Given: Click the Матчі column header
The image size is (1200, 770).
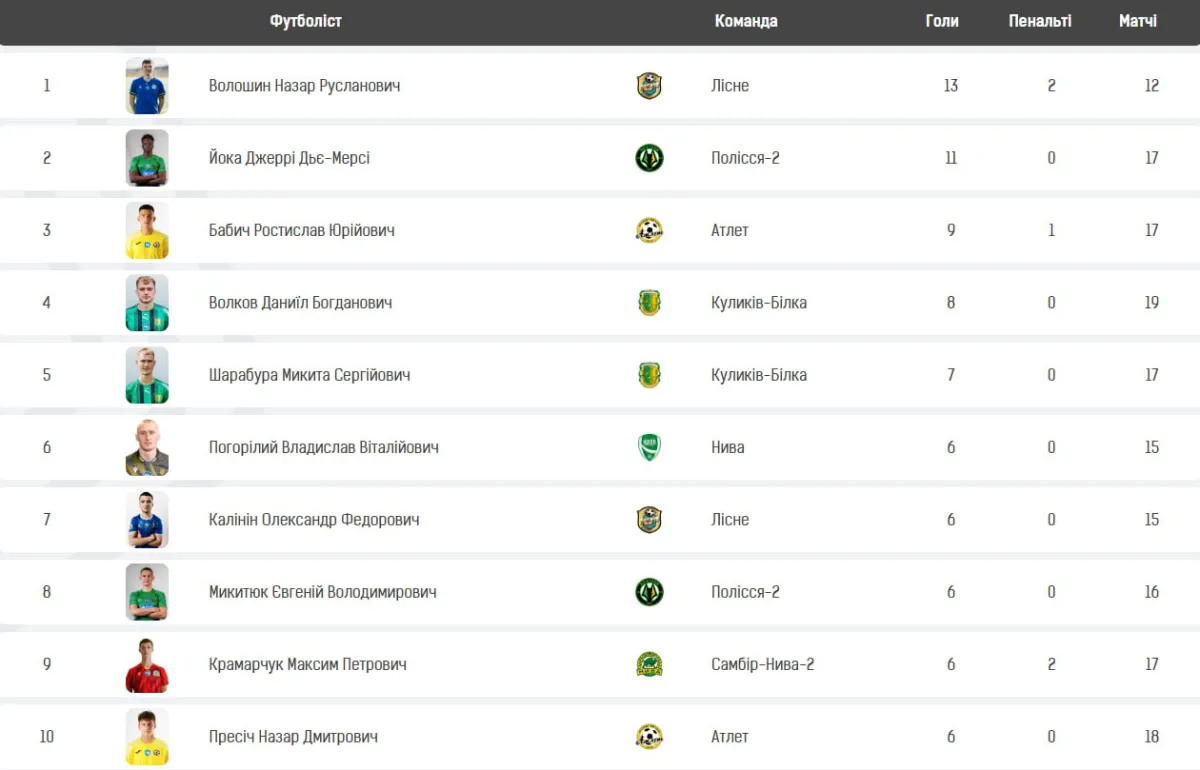Looking at the screenshot, I should tap(1137, 21).
